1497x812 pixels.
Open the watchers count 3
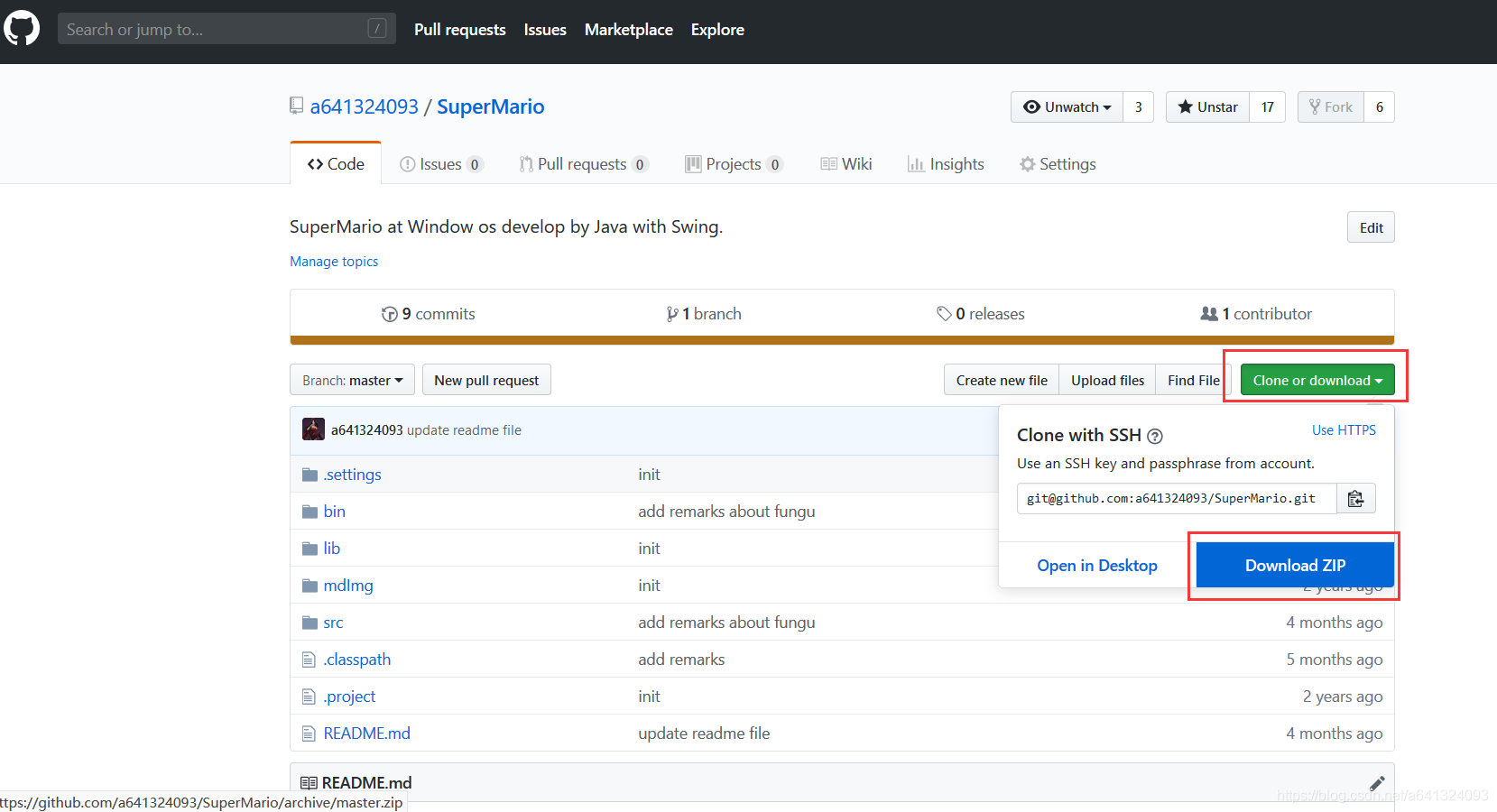(x=1139, y=107)
